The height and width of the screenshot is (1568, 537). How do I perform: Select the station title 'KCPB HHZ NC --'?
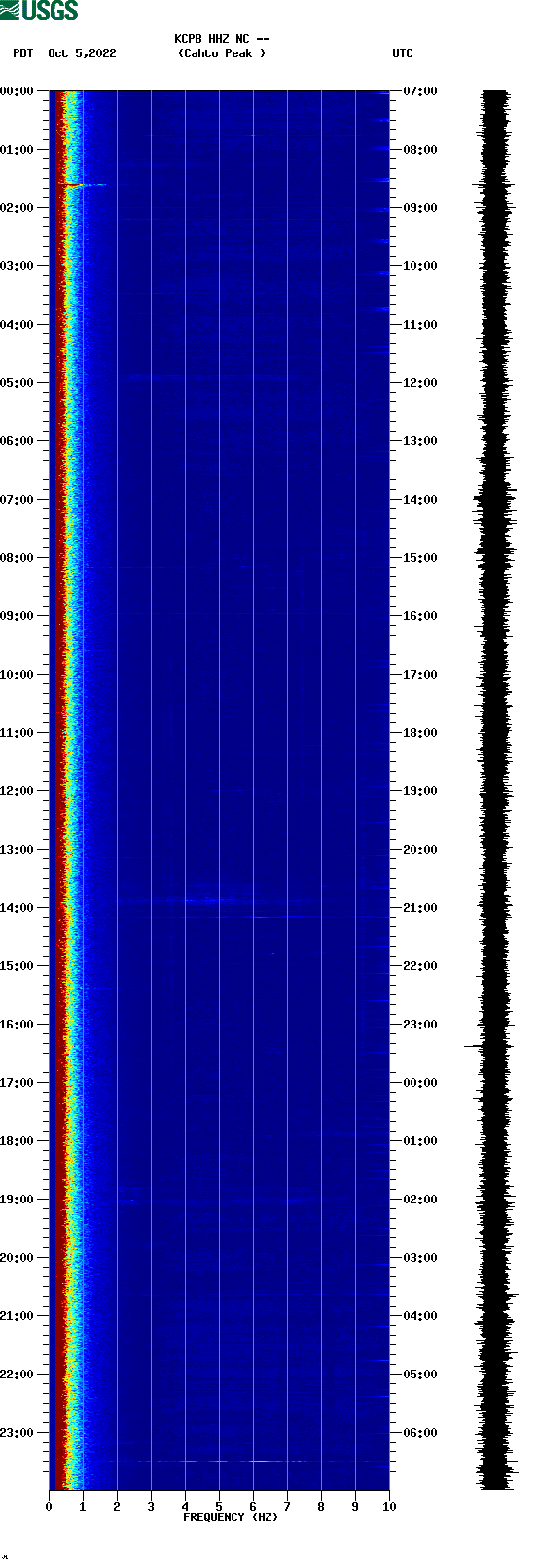(x=222, y=39)
